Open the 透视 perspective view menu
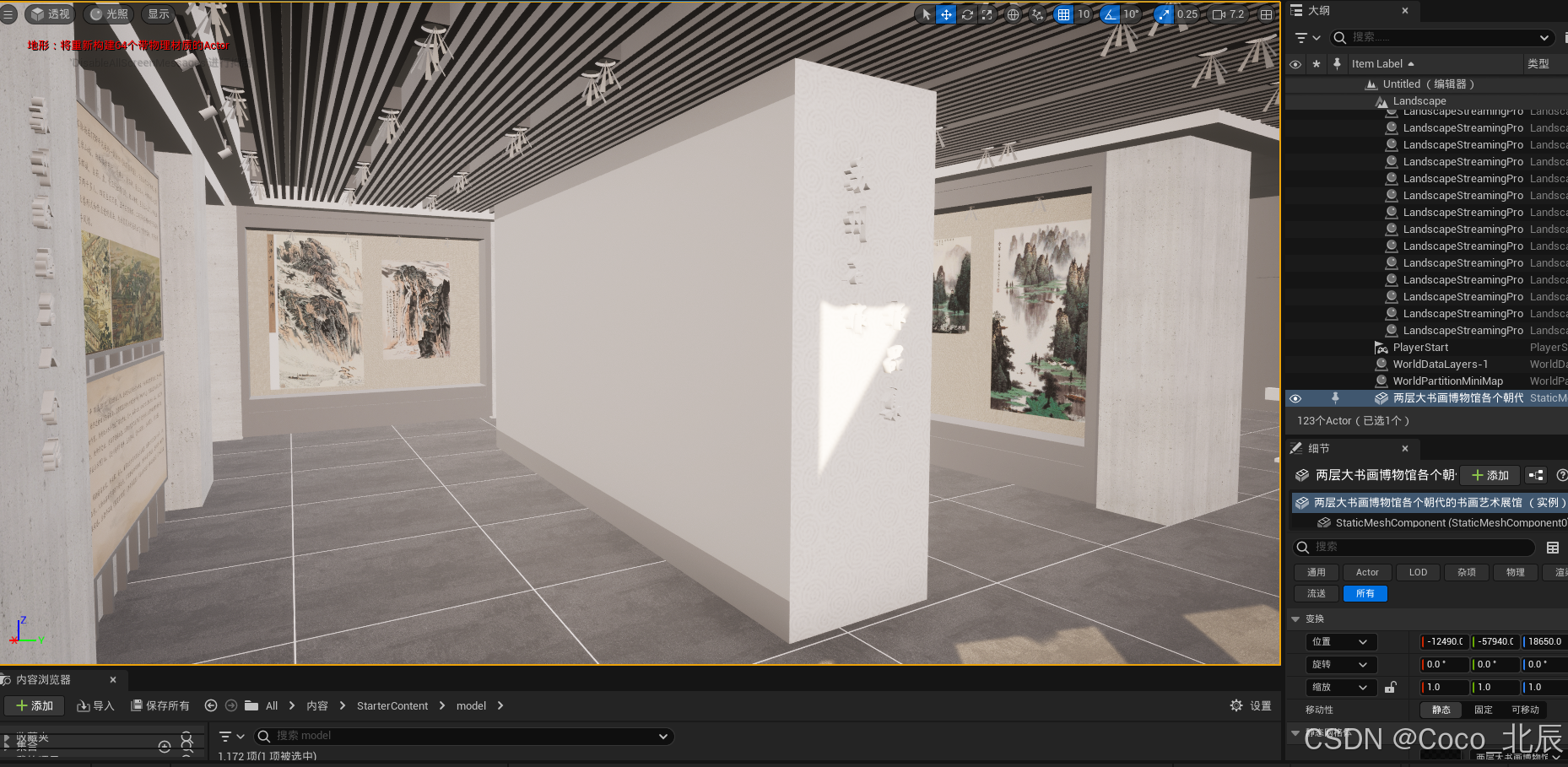This screenshot has width=1568, height=767. click(x=51, y=14)
